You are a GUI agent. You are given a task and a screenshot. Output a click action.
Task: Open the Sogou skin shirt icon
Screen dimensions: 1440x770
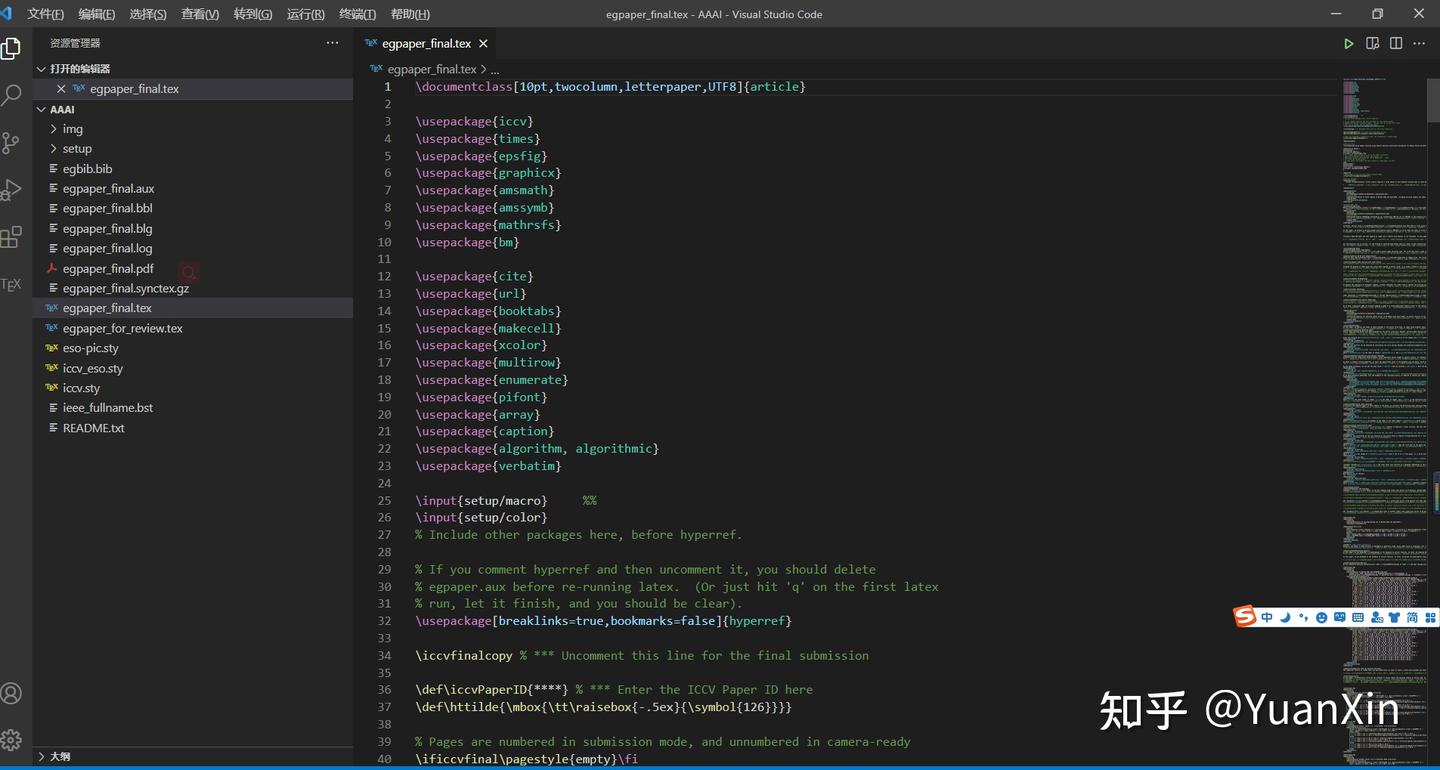pos(1394,618)
